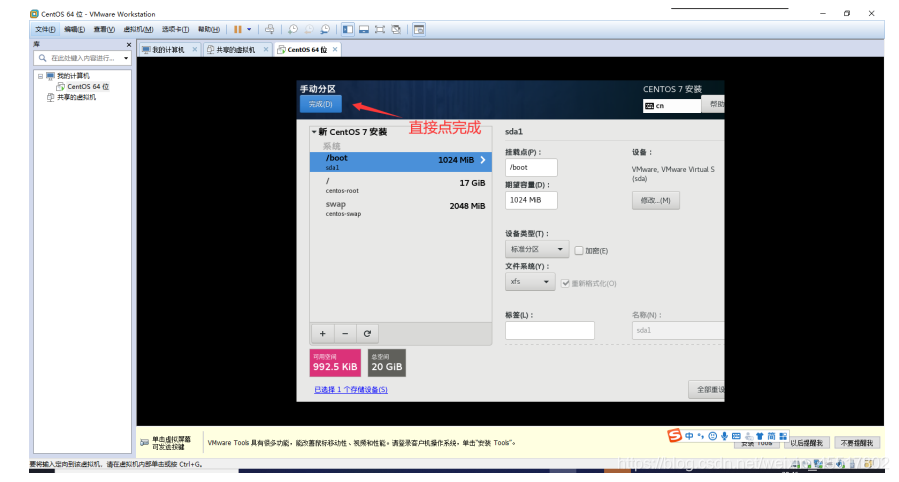Open the Sogou toolbox grid icon
This screenshot has width=899, height=482.
tap(783, 436)
